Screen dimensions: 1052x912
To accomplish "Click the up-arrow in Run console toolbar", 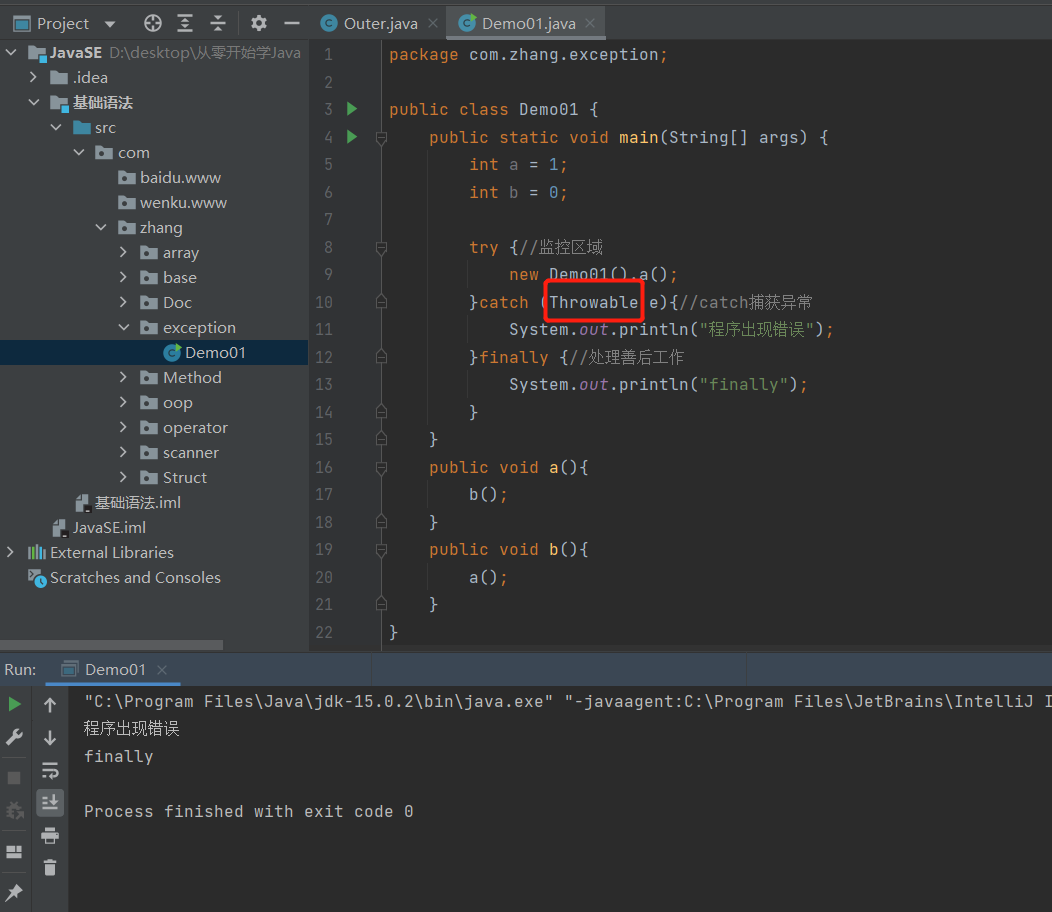I will [x=50, y=705].
